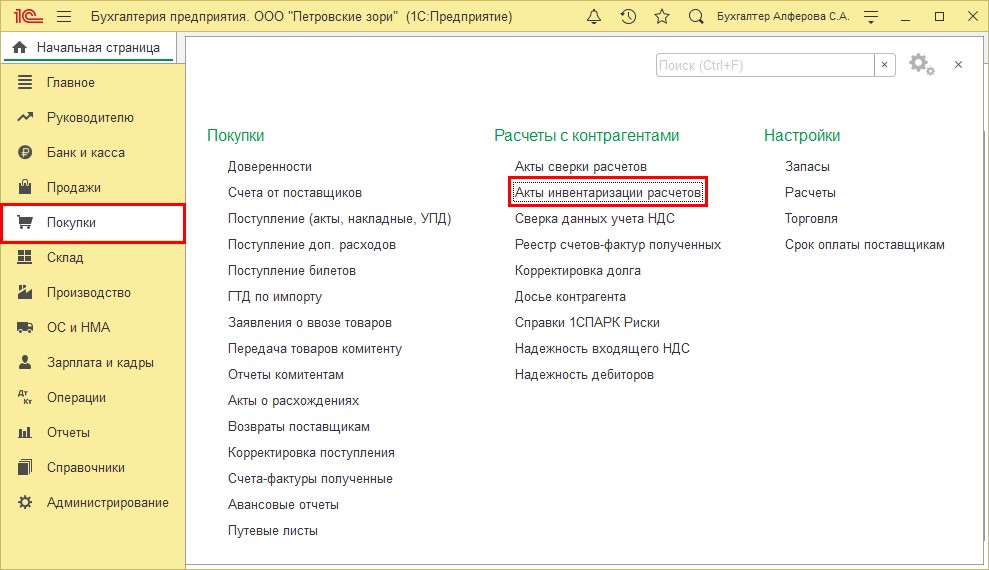Image resolution: width=989 pixels, height=570 pixels.
Task: Open Передача товаров комитенту
Action: click(x=315, y=349)
